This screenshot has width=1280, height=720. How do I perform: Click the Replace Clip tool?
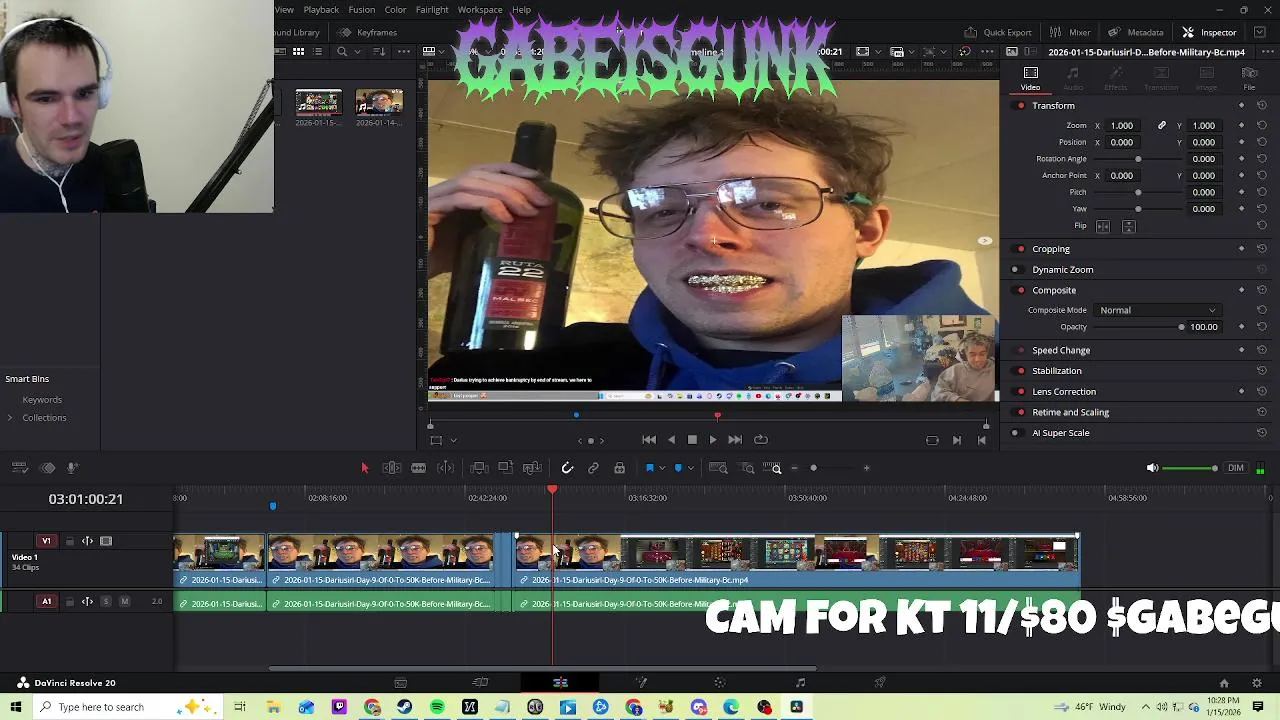532,468
